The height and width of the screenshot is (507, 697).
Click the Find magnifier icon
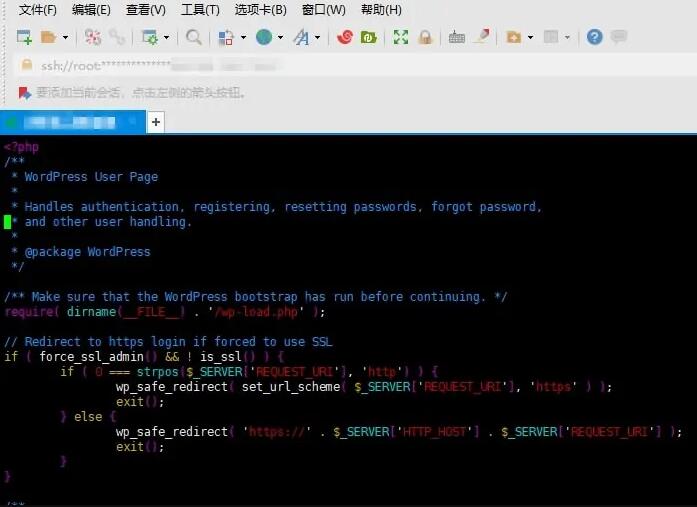click(193, 37)
